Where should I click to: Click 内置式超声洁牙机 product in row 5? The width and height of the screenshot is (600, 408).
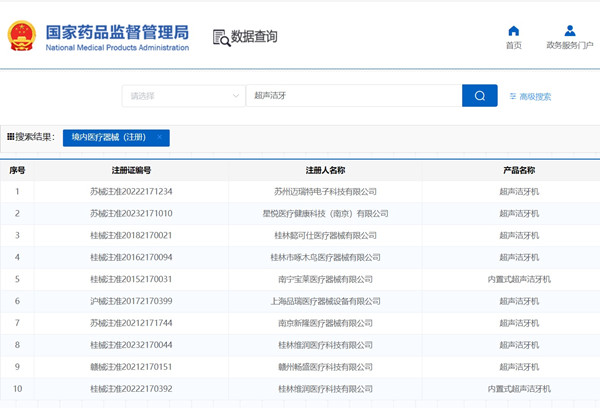coord(519,279)
